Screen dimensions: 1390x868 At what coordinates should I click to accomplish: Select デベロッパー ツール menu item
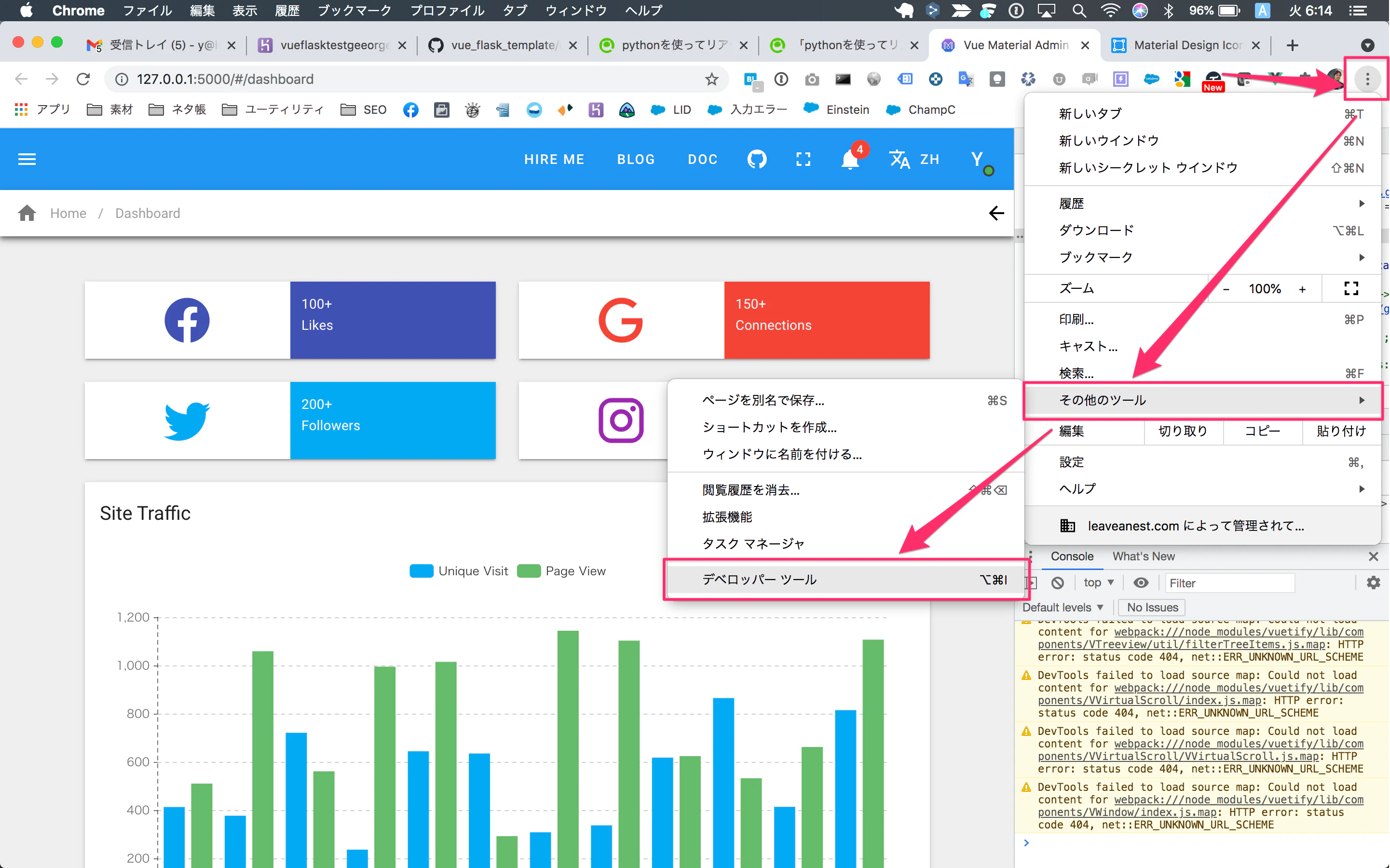point(845,579)
